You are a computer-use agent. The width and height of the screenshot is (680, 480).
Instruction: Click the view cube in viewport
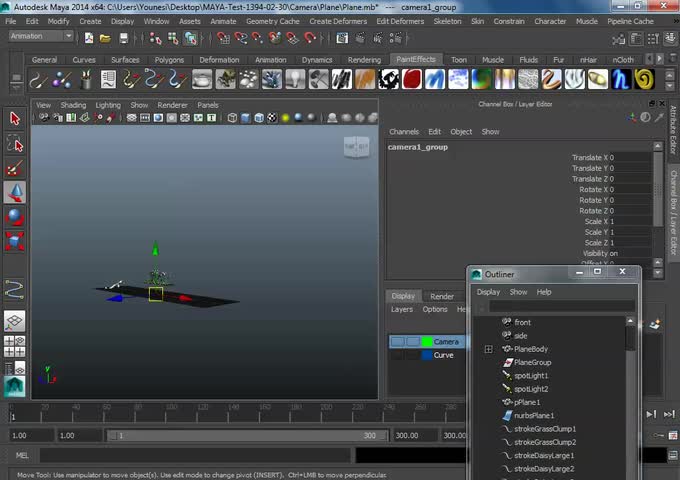[356, 147]
